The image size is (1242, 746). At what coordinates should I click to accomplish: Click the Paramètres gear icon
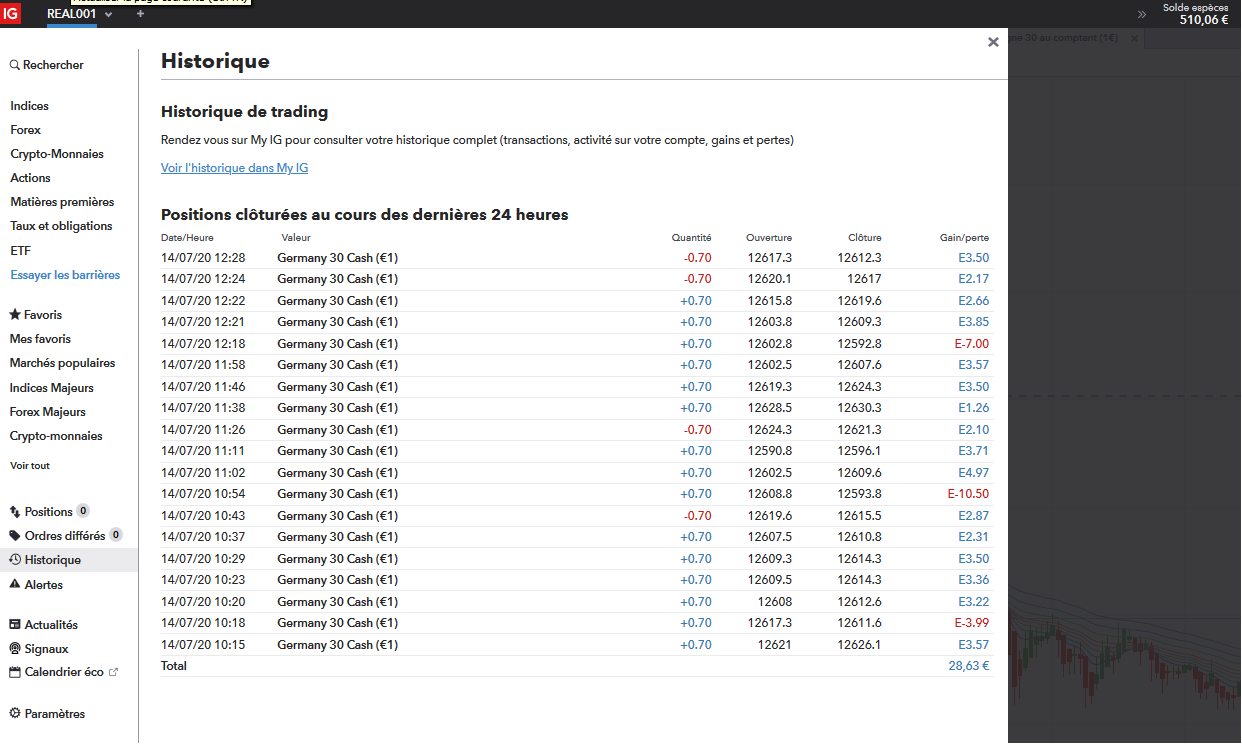(x=15, y=714)
